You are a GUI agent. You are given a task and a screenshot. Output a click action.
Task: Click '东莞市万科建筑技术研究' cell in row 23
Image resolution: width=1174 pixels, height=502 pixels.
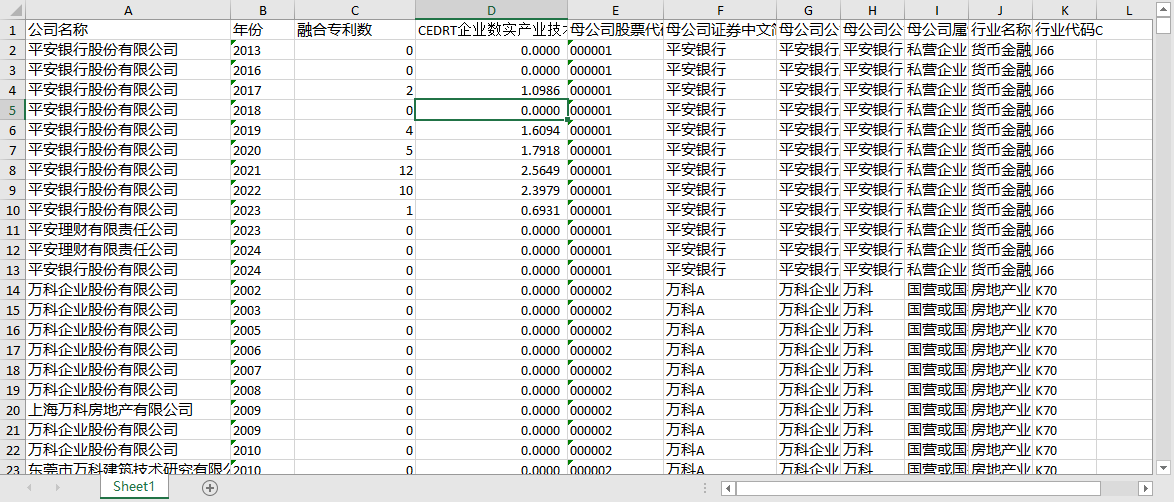[x=128, y=469]
